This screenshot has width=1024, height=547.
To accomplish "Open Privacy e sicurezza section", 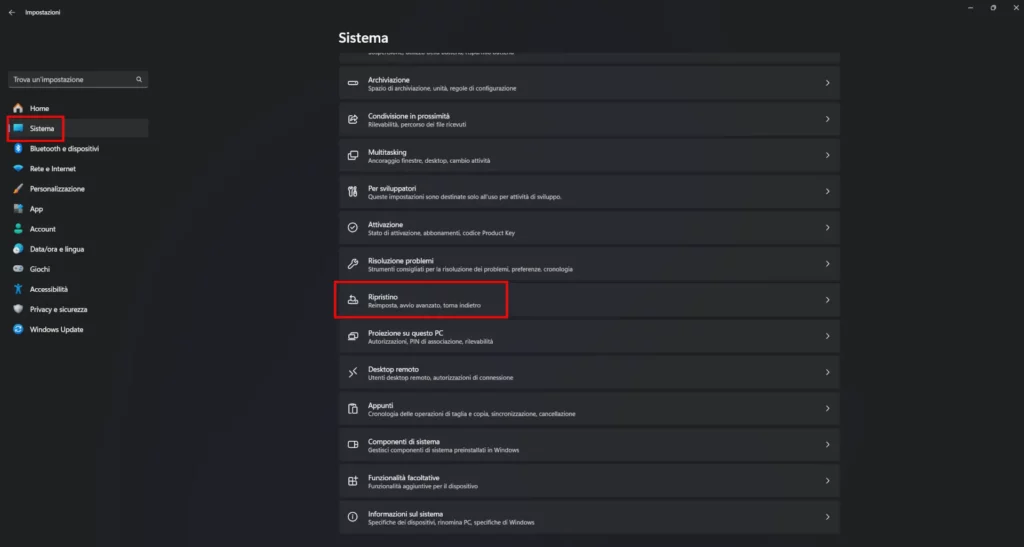I will [x=58, y=309].
